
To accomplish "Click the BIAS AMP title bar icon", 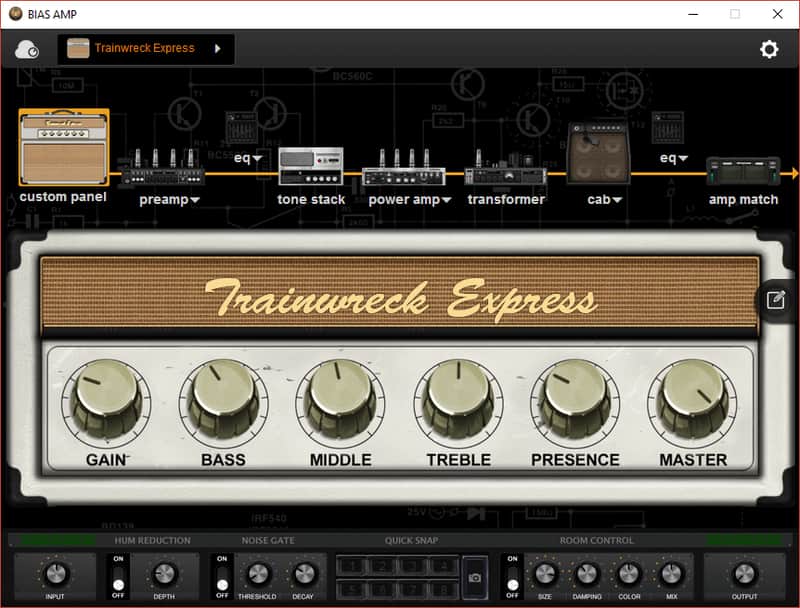I will pyautogui.click(x=16, y=14).
